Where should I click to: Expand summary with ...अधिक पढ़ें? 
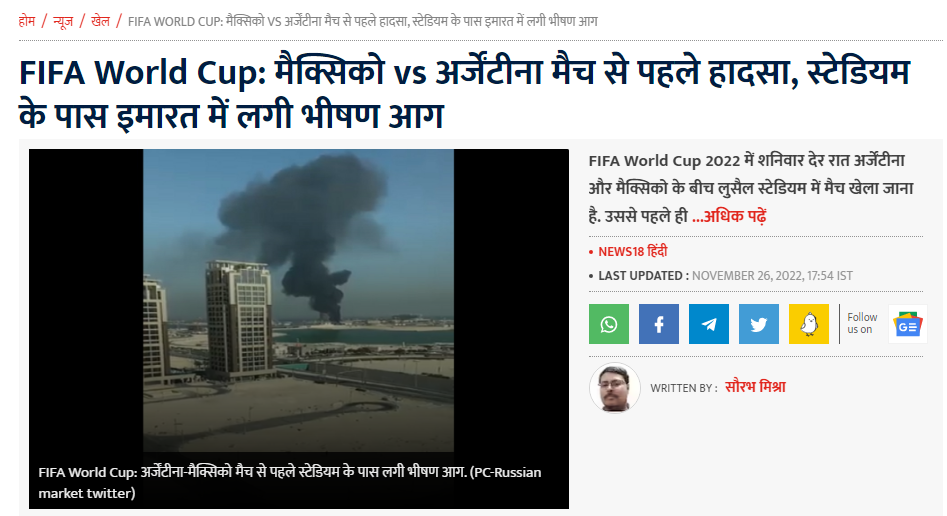click(x=729, y=216)
